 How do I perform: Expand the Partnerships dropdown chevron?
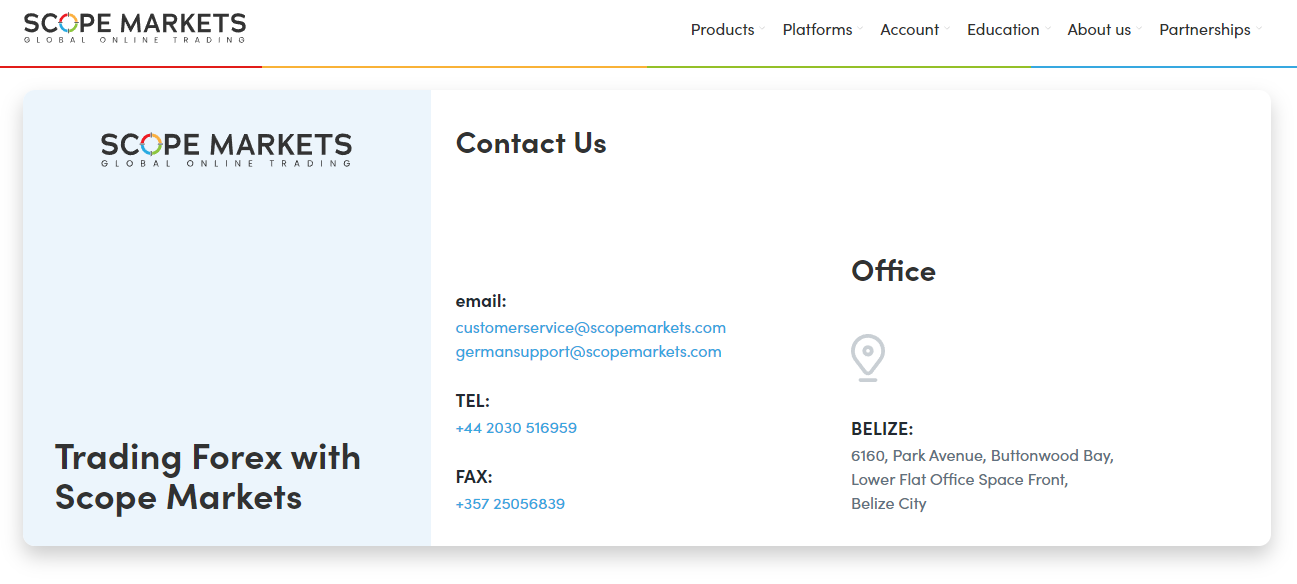point(1258,28)
